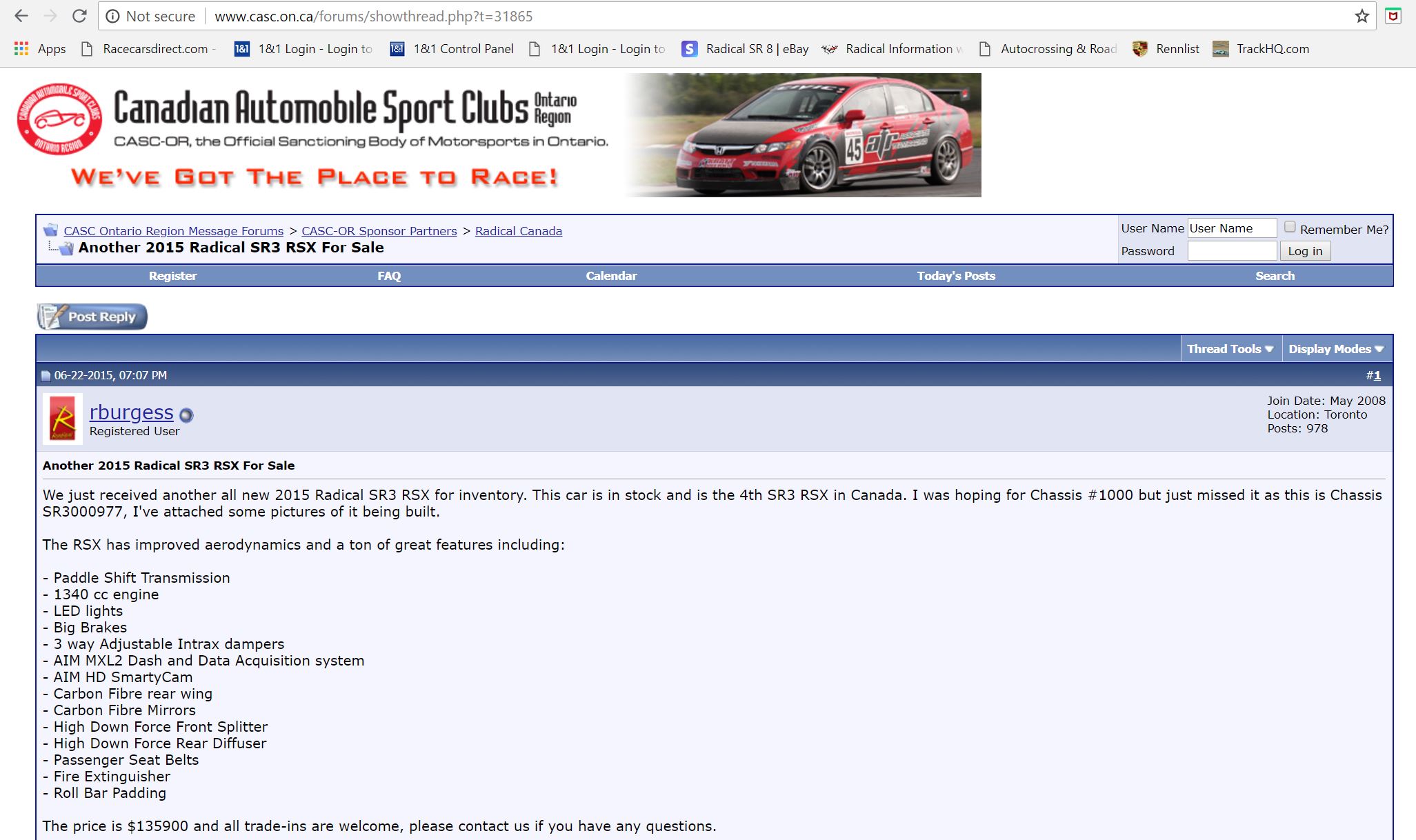Open the Radical Information bookmark

pyautogui.click(x=893, y=49)
